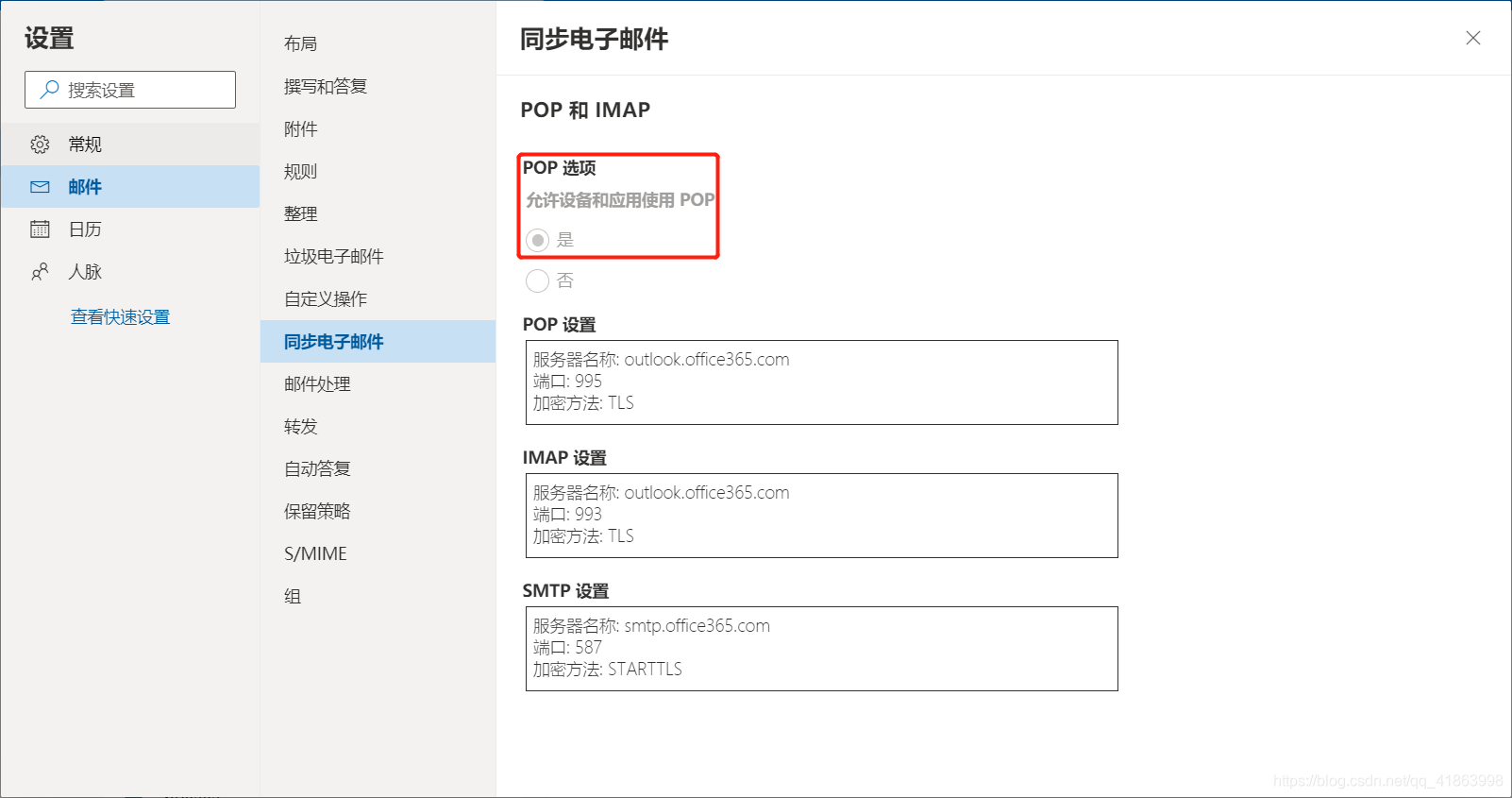
Task: Focus the 搜索设置 search field
Action: click(x=130, y=90)
